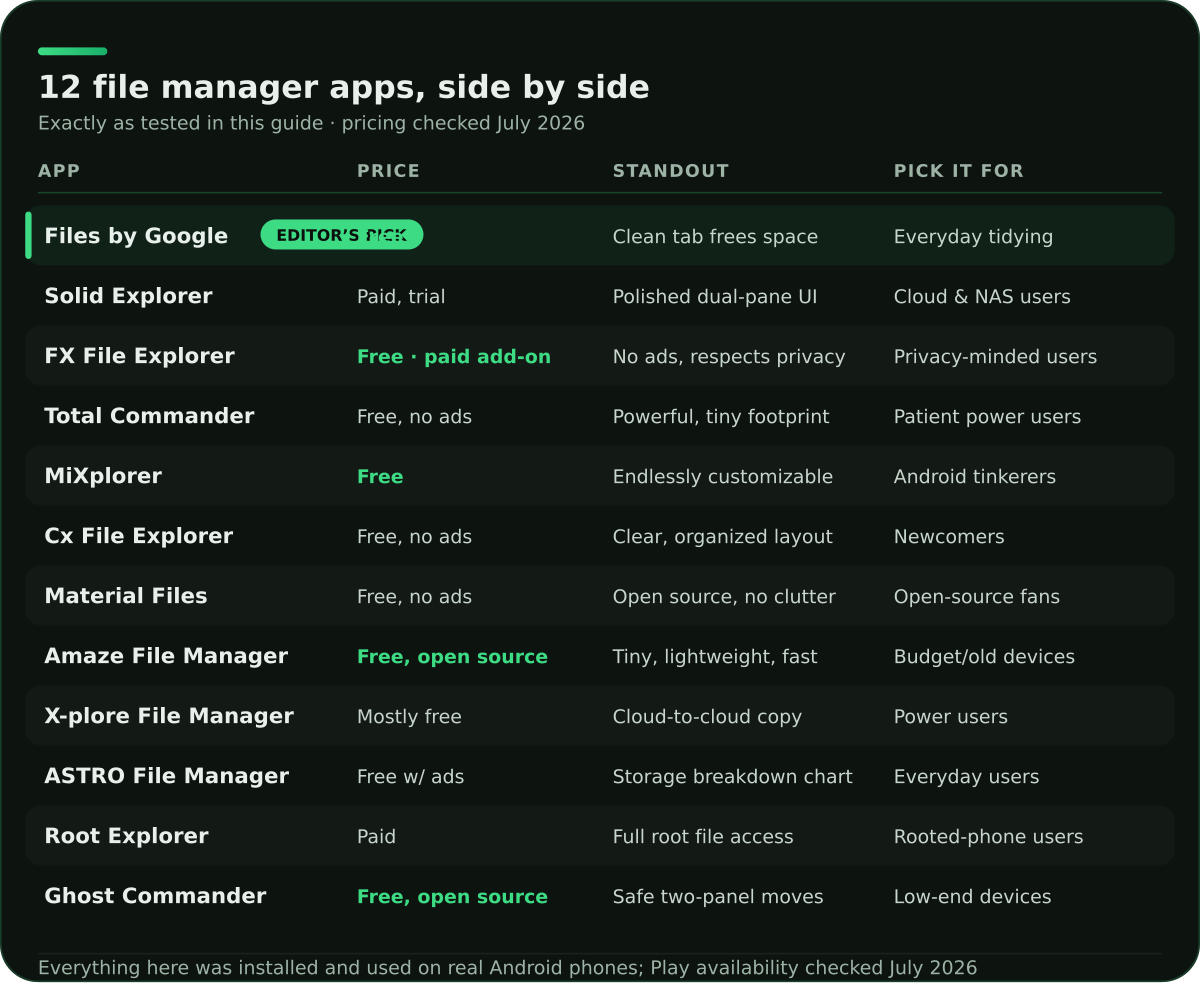Click 'Newcomers' recommendation

pyautogui.click(x=949, y=537)
